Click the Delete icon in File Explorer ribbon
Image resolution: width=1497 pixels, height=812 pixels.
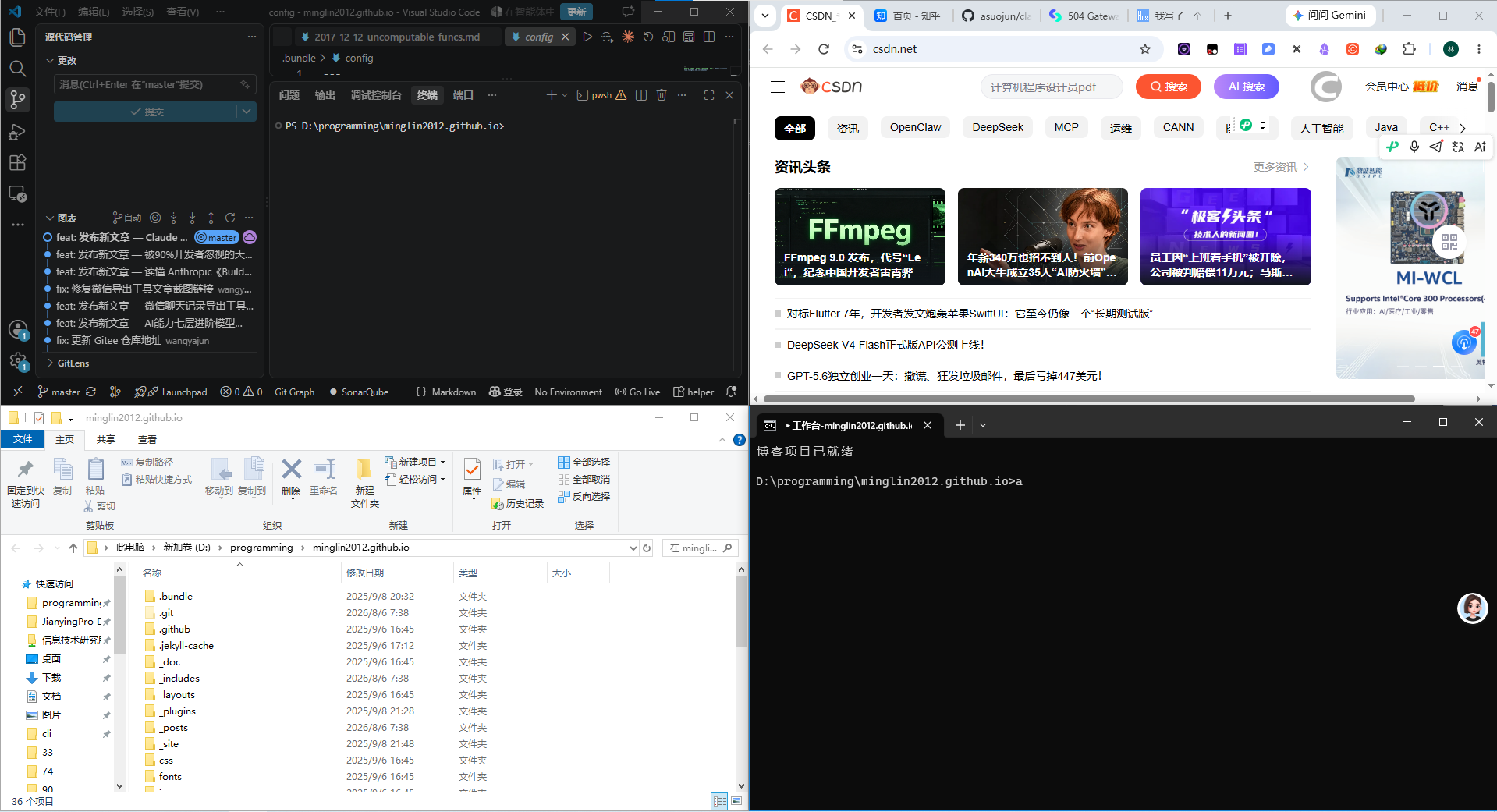[x=291, y=477]
